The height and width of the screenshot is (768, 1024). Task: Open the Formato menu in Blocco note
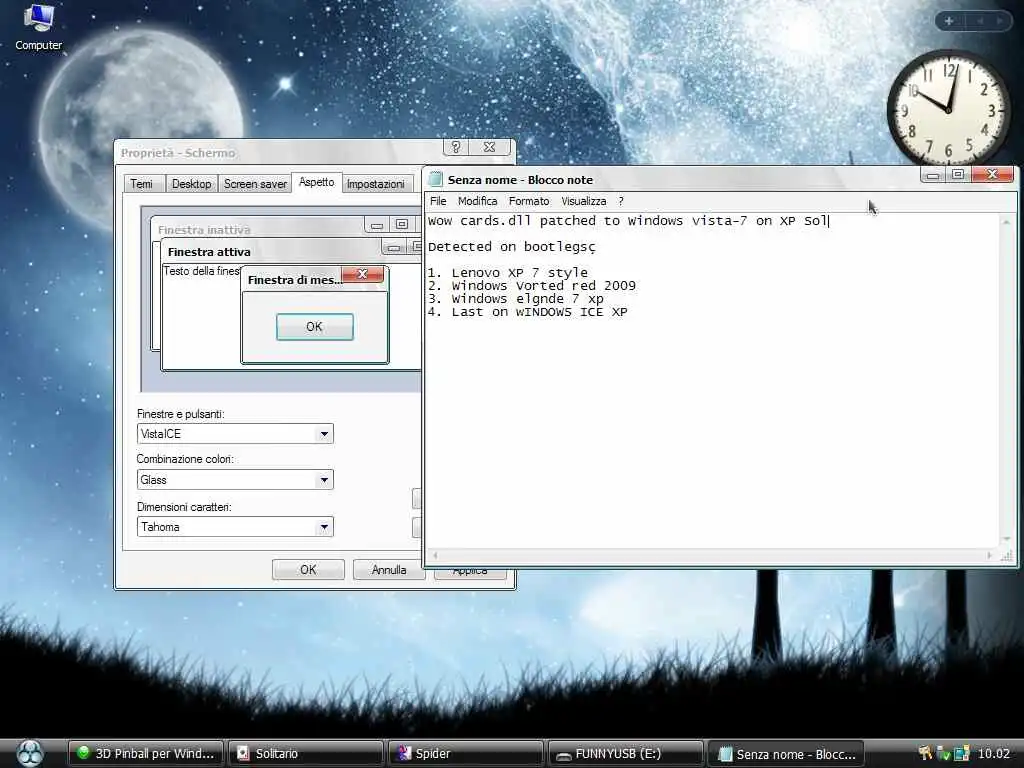coord(529,201)
